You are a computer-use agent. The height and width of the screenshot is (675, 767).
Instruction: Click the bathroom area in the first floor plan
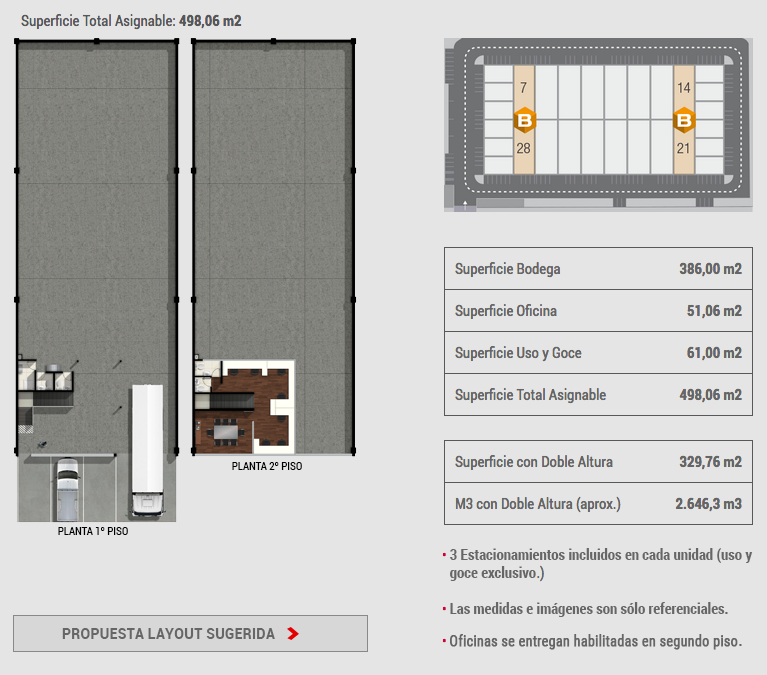45,377
